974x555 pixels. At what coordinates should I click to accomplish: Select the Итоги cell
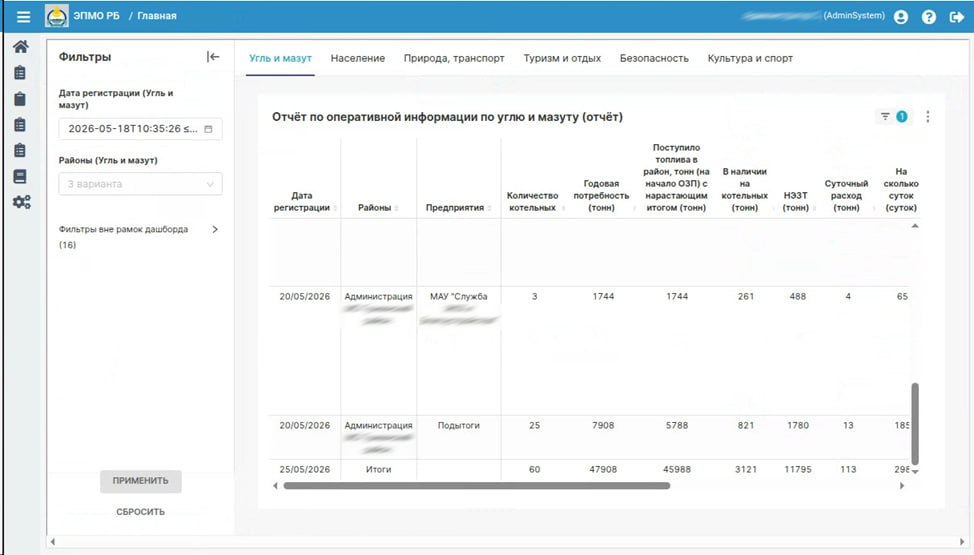(378, 469)
